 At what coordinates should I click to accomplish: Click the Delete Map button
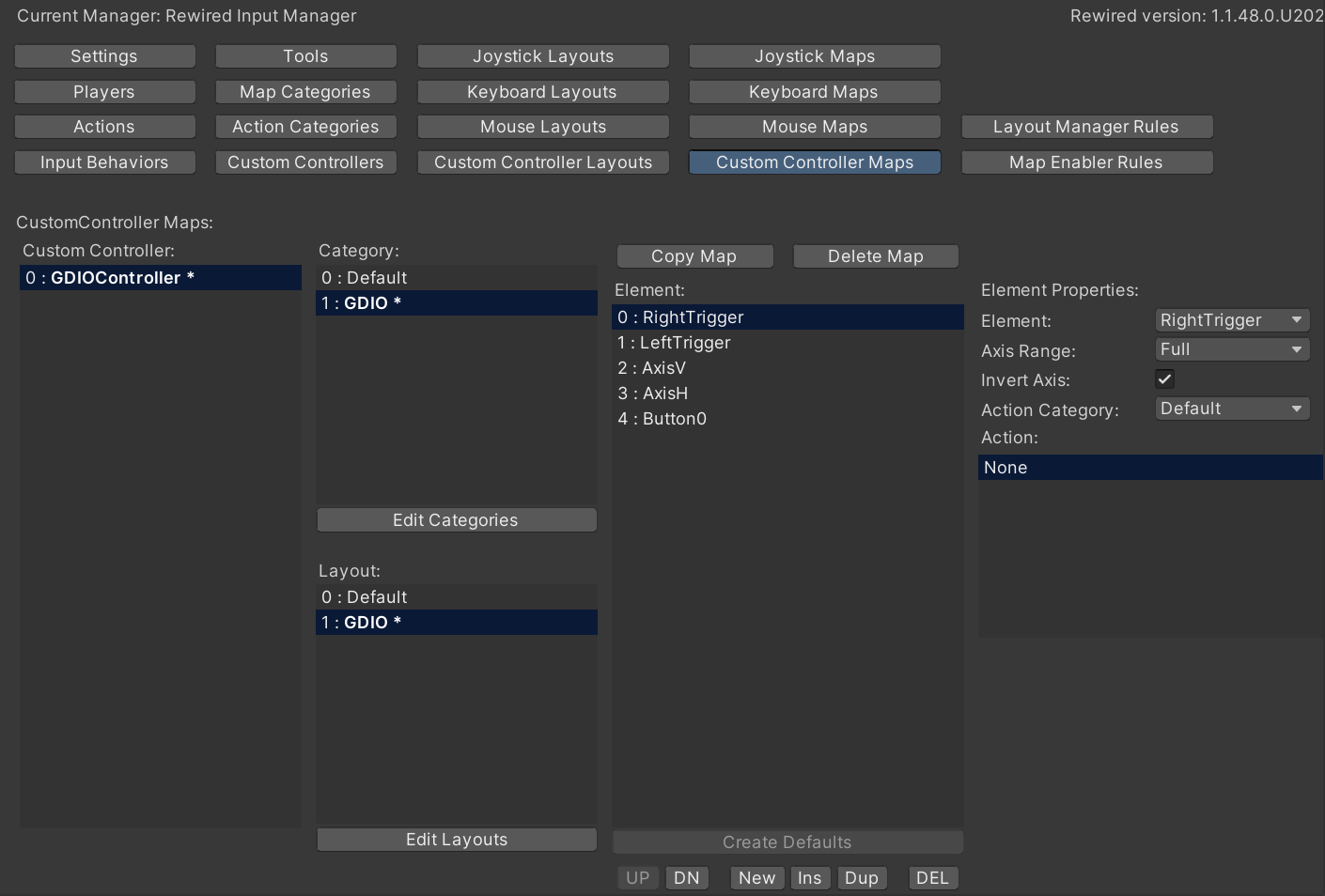pos(876,256)
